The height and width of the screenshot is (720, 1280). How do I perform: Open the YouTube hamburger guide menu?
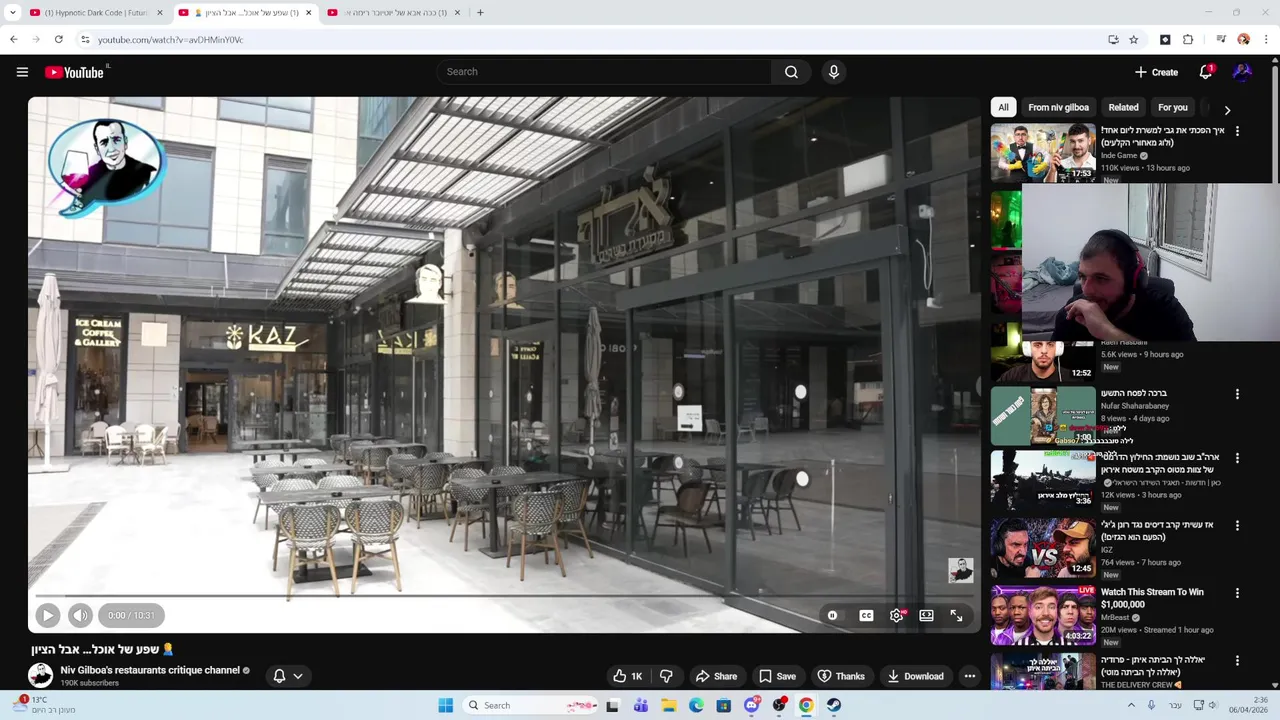[22, 72]
